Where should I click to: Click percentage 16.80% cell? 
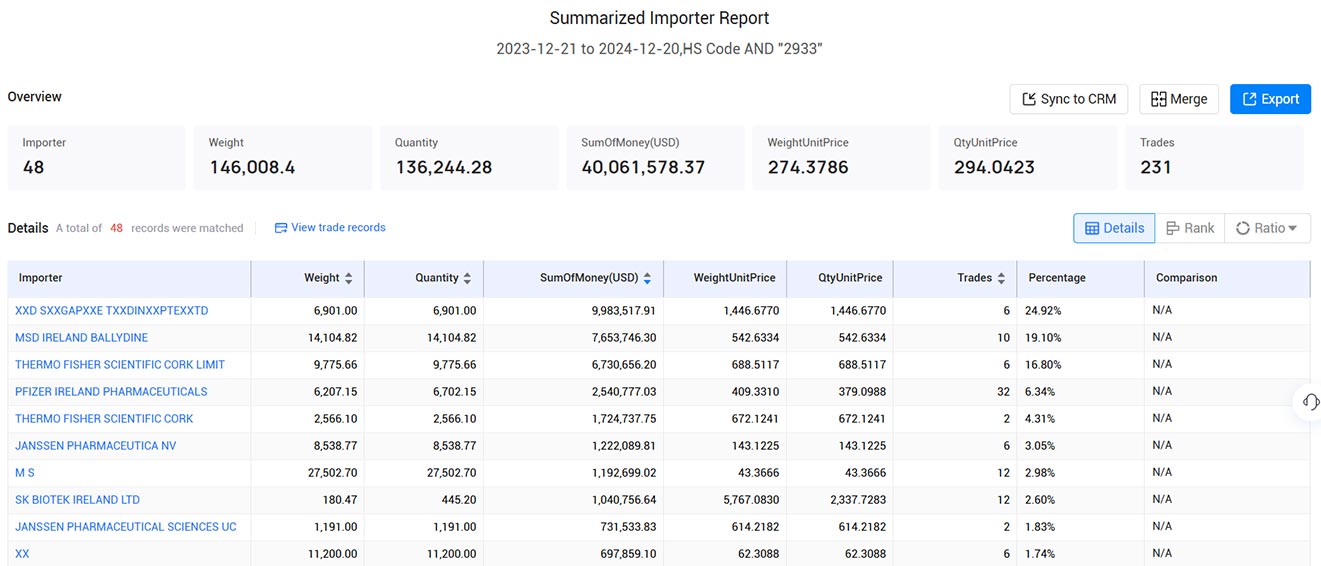(1043, 365)
